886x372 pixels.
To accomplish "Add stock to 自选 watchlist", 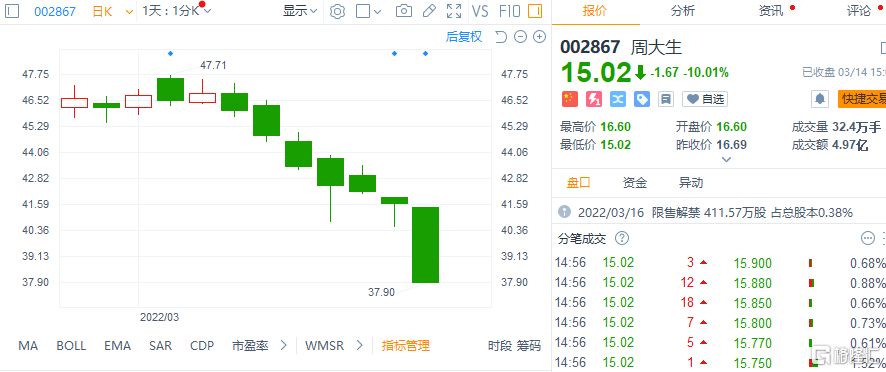I will click(705, 100).
